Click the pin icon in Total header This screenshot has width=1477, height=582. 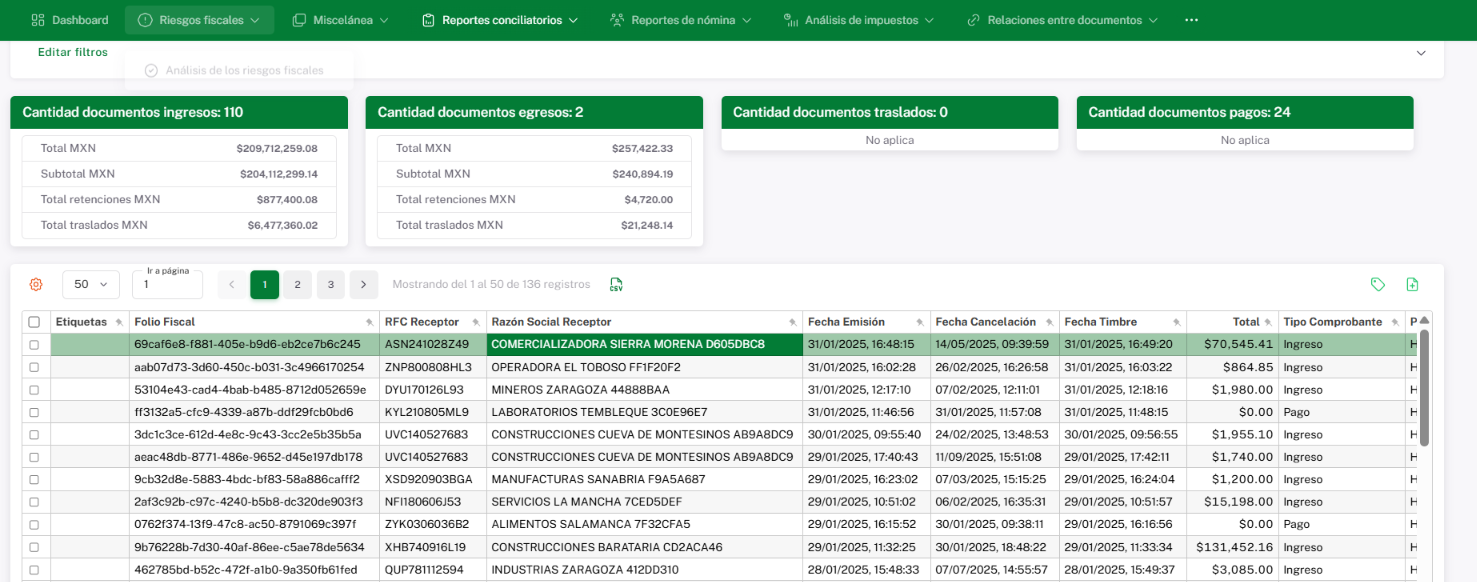tap(1269, 322)
